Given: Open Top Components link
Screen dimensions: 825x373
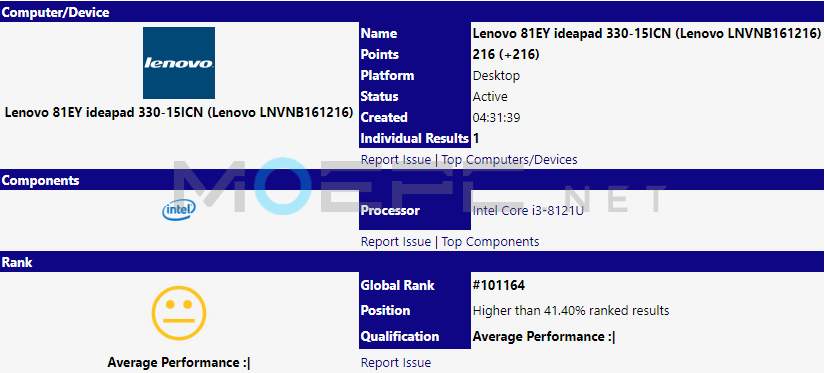Looking at the screenshot, I should pos(490,242).
